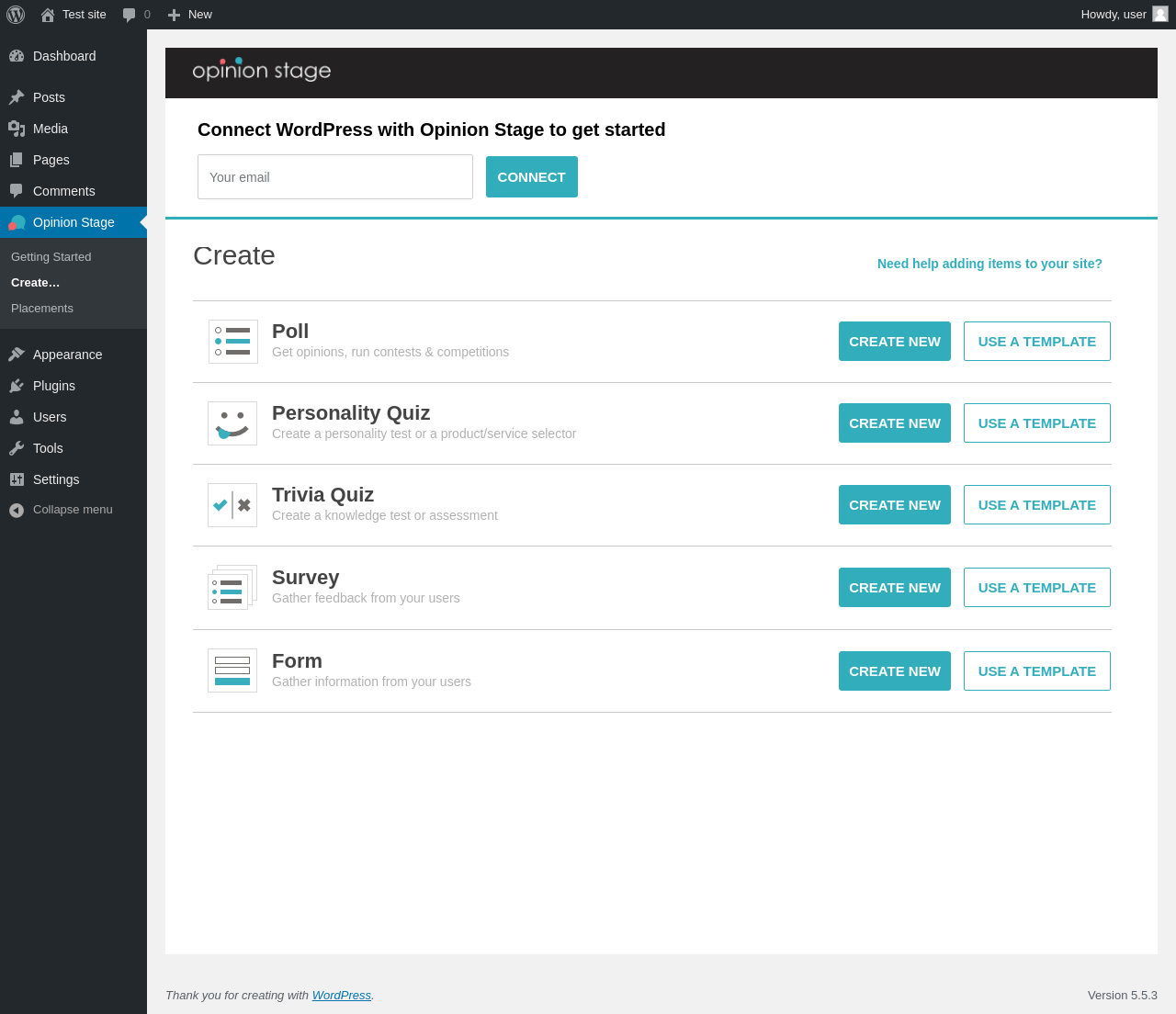Click the CONNECT button

532,176
